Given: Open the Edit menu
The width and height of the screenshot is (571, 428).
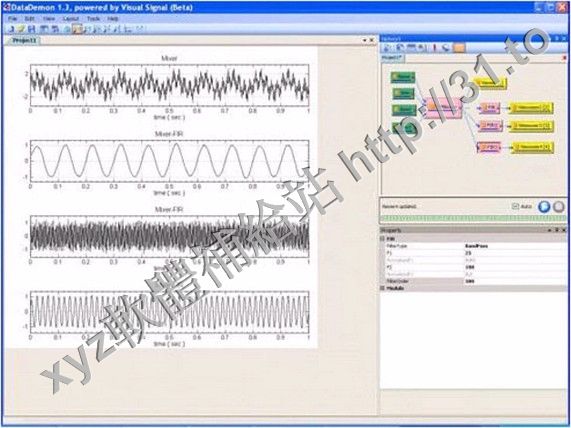Looking at the screenshot, I should (29, 18).
